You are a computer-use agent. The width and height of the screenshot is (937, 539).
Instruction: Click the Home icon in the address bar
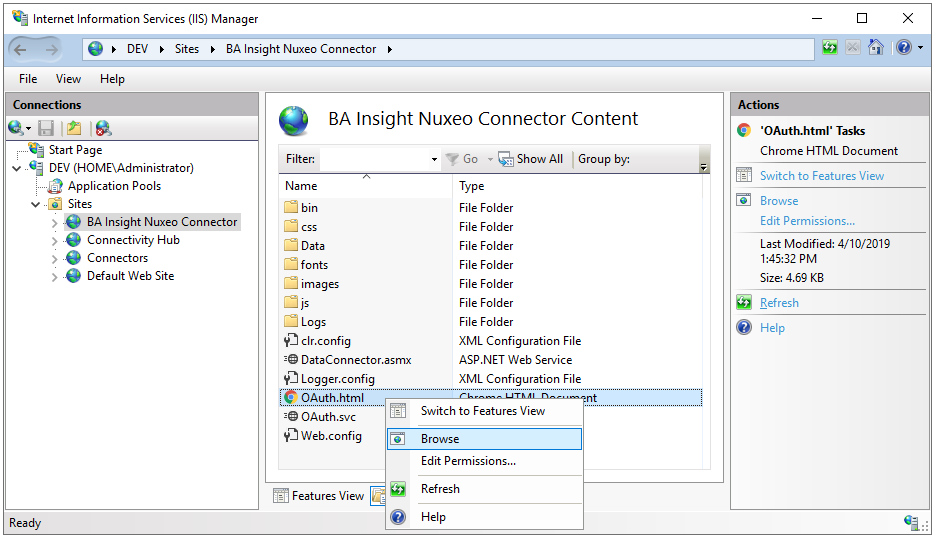pos(876,47)
